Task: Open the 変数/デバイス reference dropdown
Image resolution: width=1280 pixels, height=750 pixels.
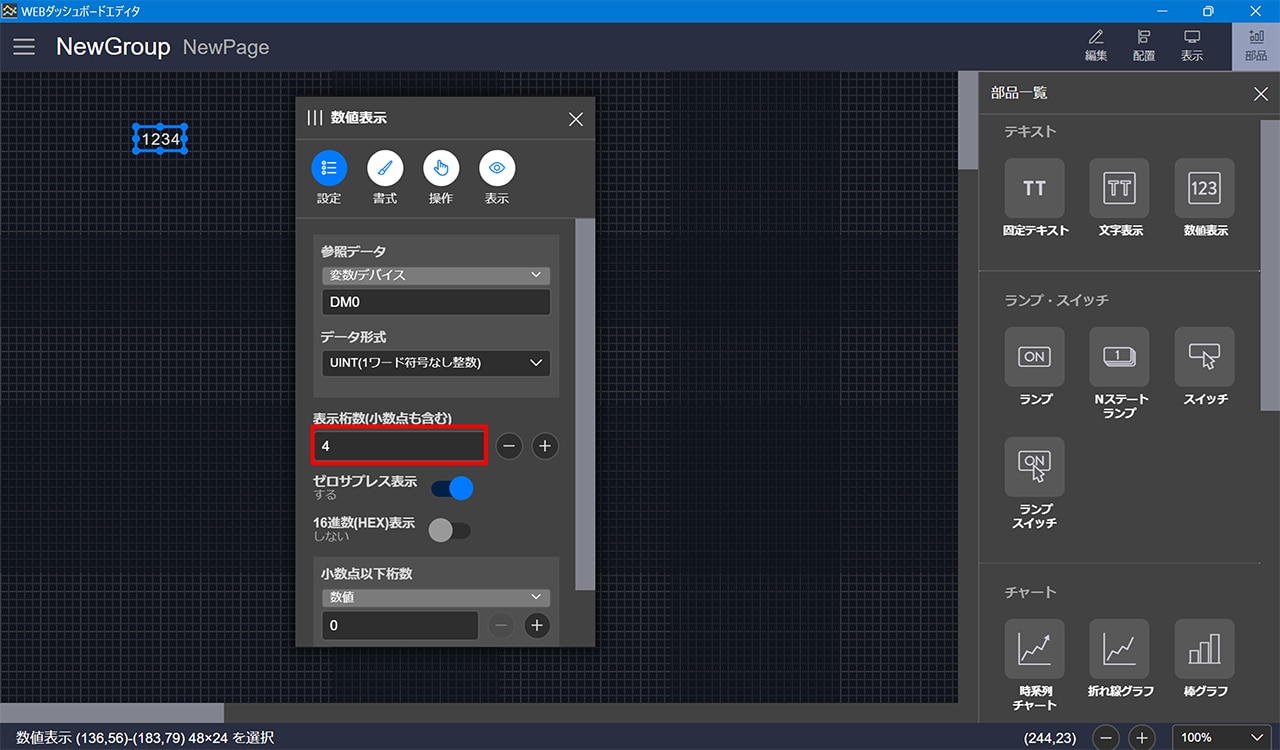Action: pyautogui.click(x=435, y=275)
